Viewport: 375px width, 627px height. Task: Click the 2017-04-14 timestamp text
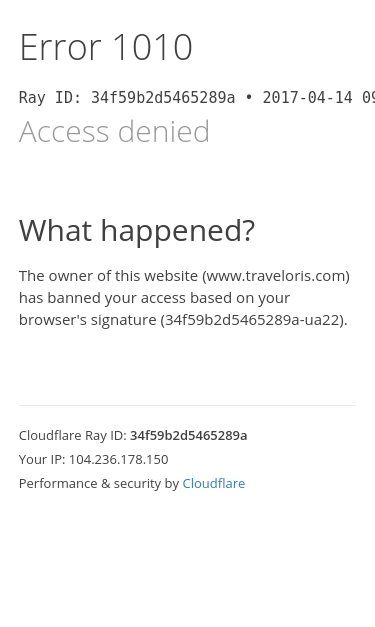(307, 98)
